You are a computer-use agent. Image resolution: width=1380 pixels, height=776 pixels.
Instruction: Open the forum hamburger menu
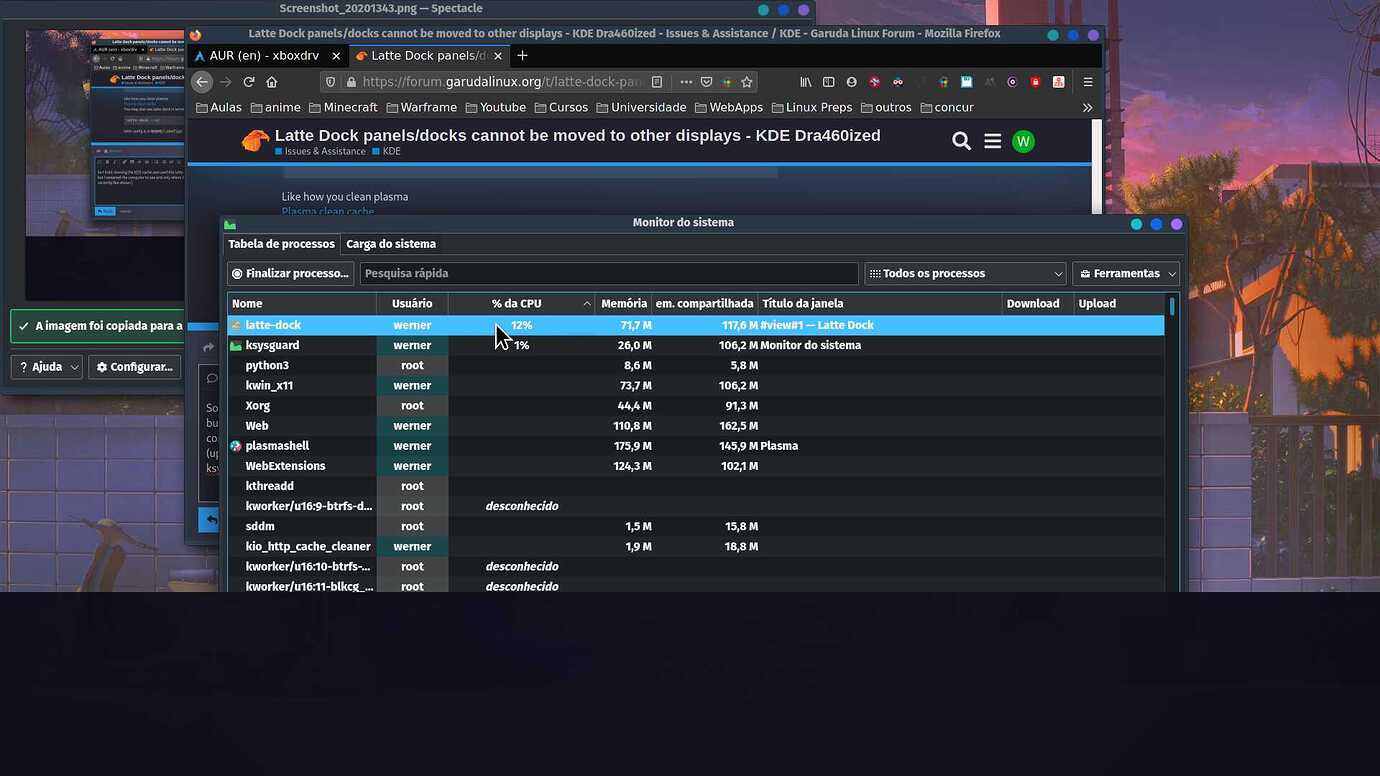tap(992, 141)
